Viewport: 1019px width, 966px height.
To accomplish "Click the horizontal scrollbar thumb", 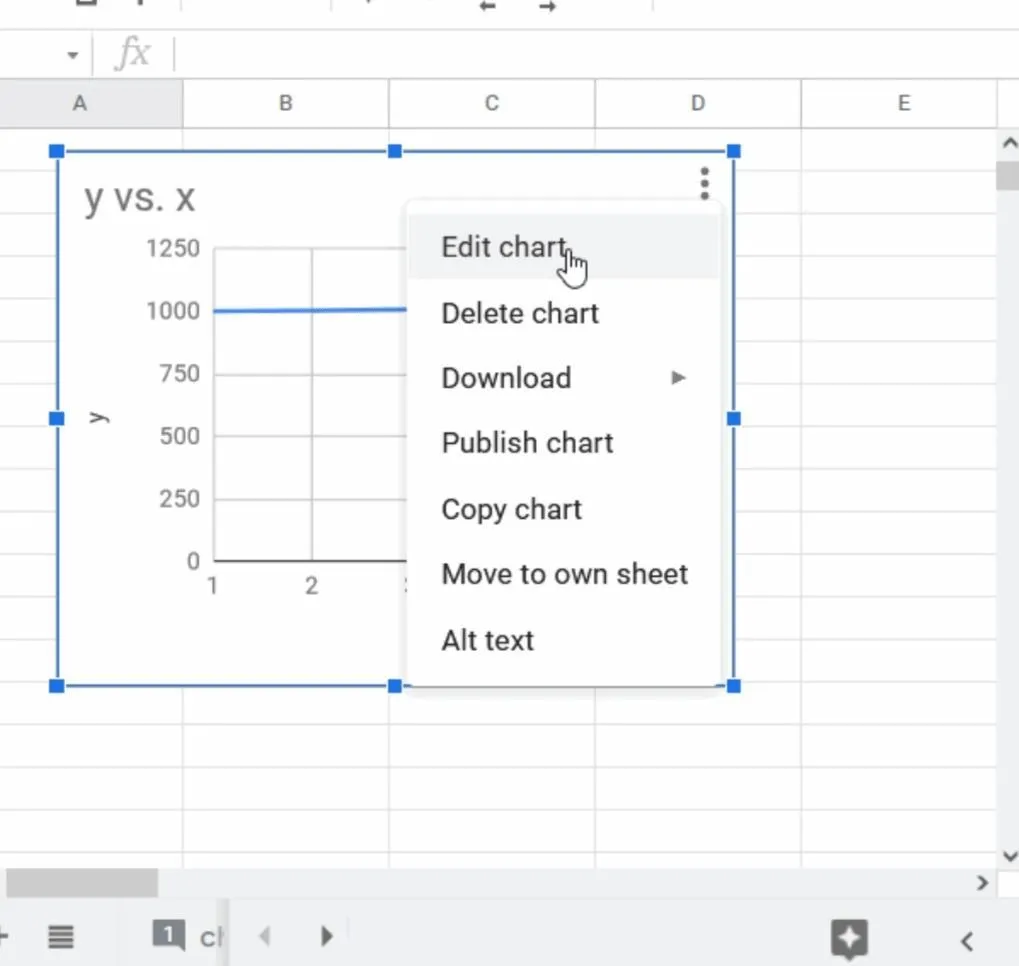I will click(82, 883).
